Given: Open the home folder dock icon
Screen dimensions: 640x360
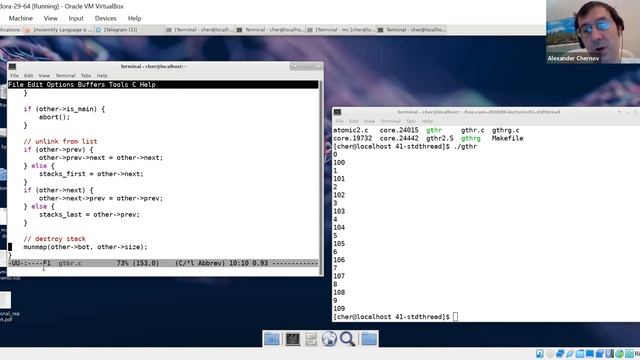Looking at the screenshot, I should coord(272,339).
